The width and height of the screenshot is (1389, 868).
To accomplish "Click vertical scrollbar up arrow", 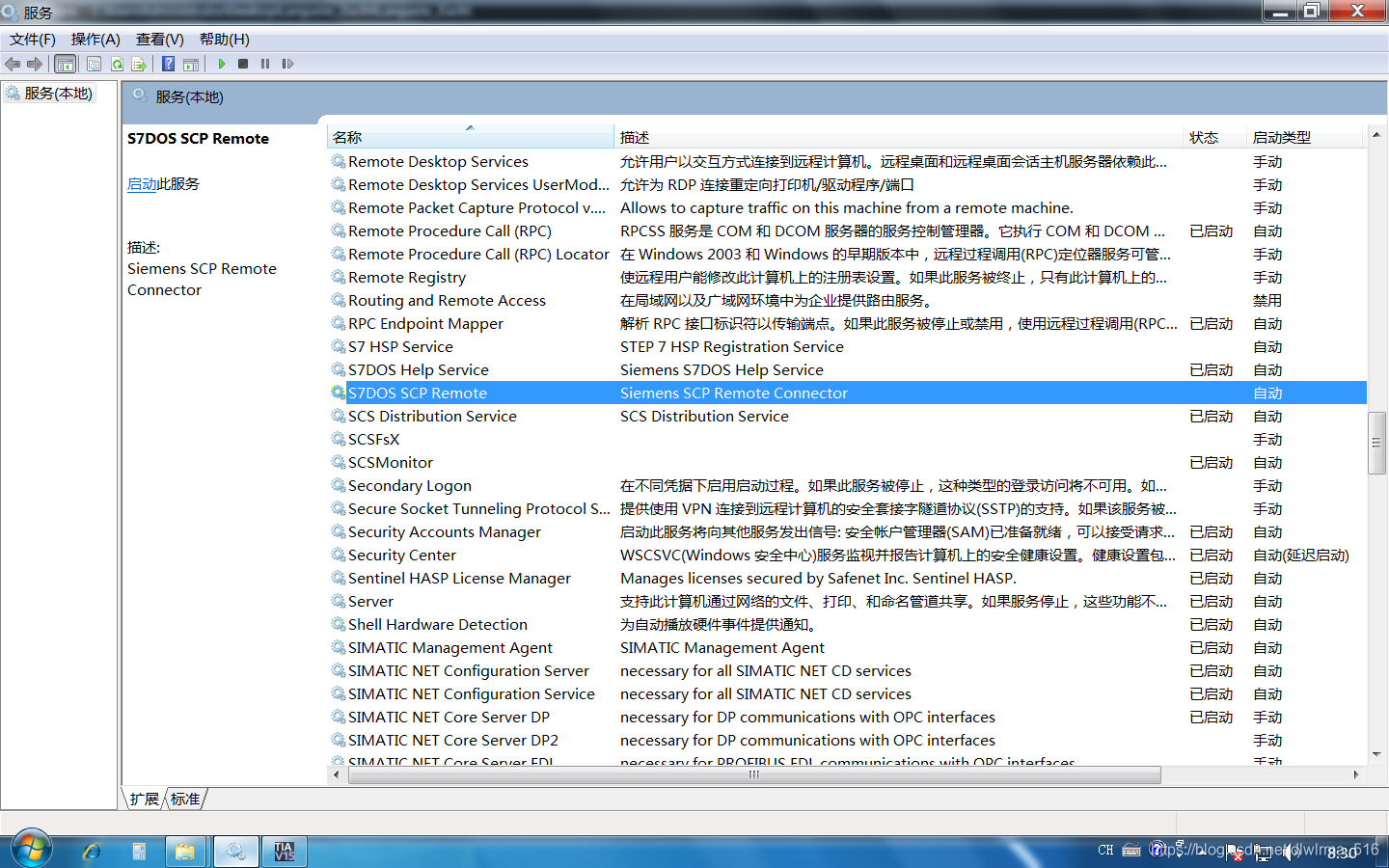I will click(x=1376, y=135).
